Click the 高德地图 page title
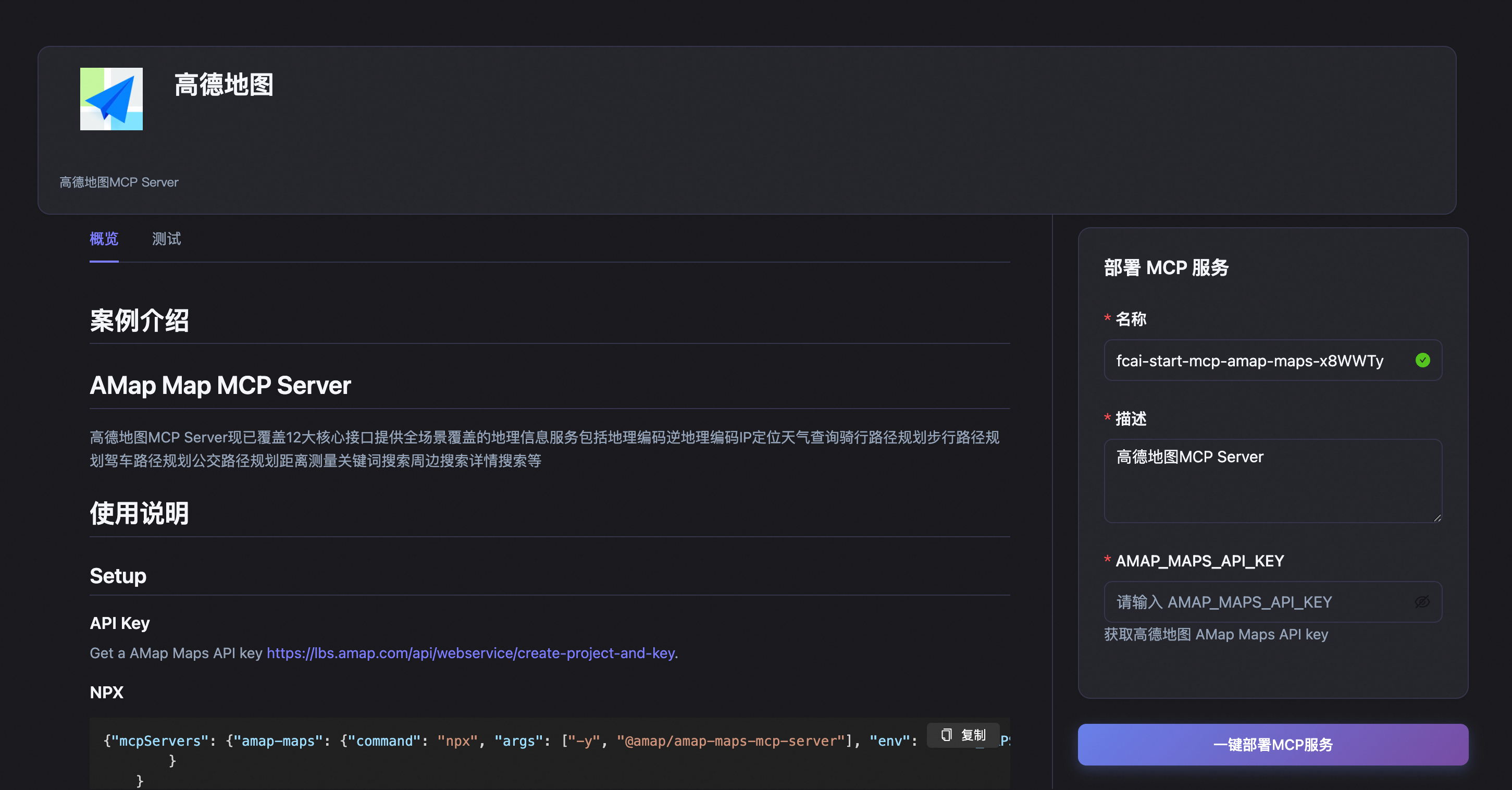This screenshot has height=790, width=1512. (224, 84)
